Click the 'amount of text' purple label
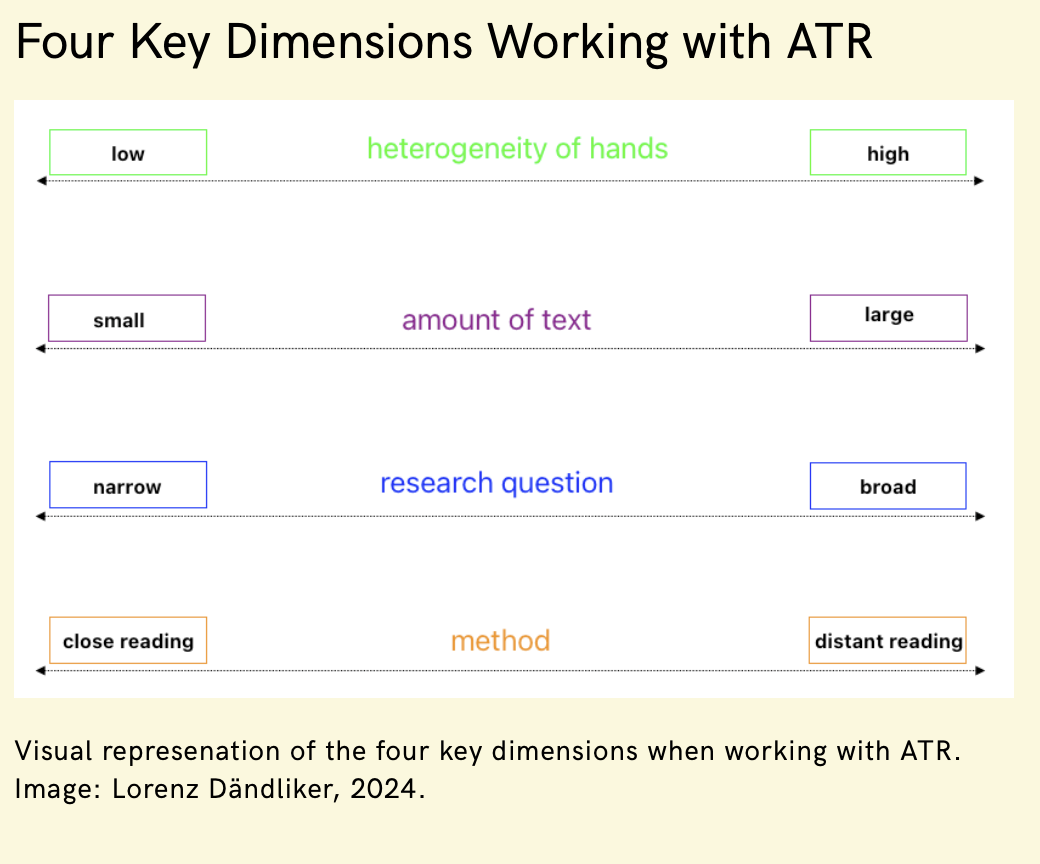Image resolution: width=1040 pixels, height=864 pixels. 496,320
